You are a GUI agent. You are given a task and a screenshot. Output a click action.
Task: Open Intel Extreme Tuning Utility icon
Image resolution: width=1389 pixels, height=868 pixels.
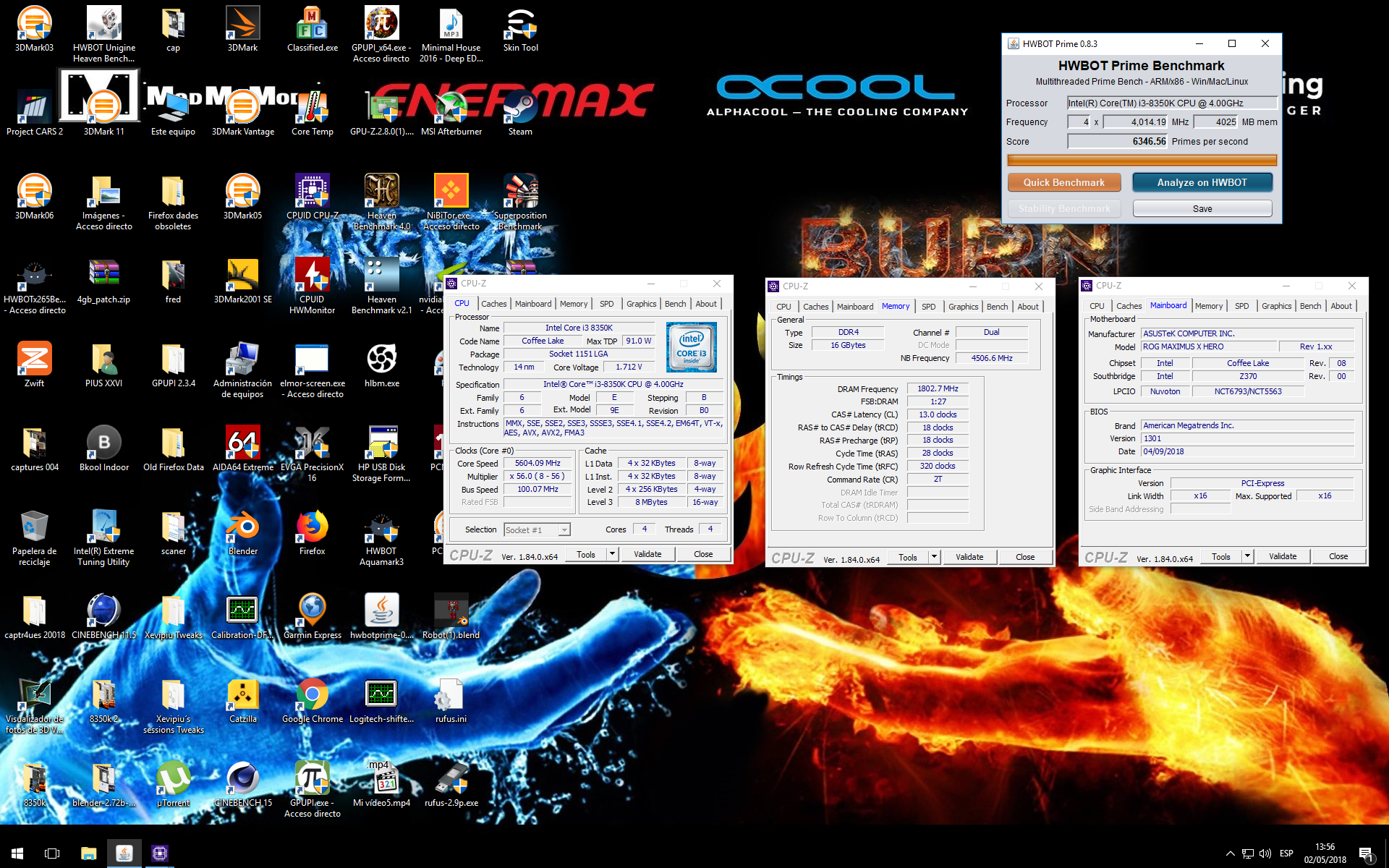tap(103, 537)
